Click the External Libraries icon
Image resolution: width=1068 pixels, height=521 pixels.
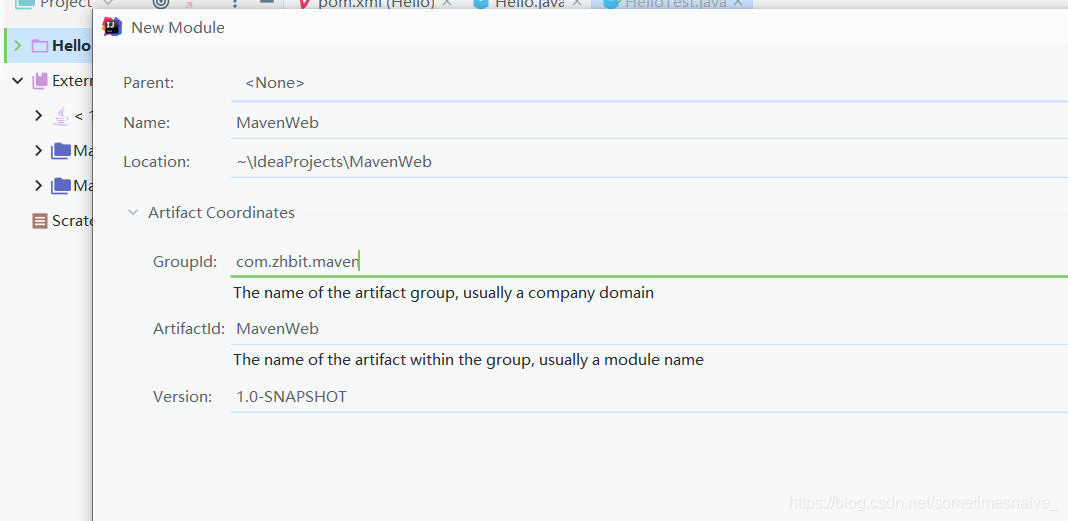(40, 81)
